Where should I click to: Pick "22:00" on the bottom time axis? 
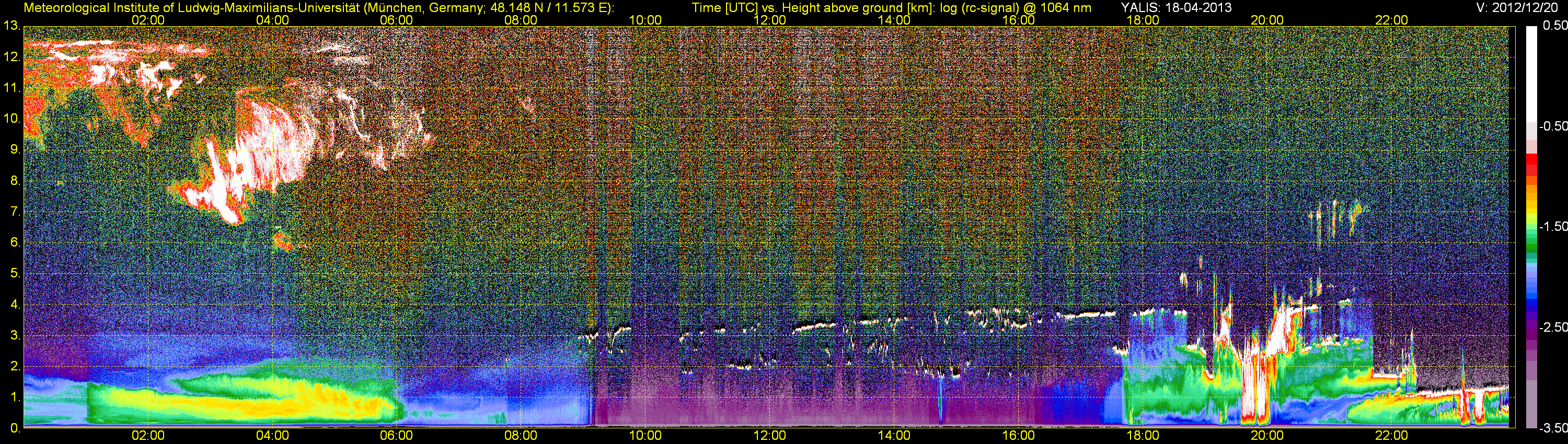(1391, 436)
